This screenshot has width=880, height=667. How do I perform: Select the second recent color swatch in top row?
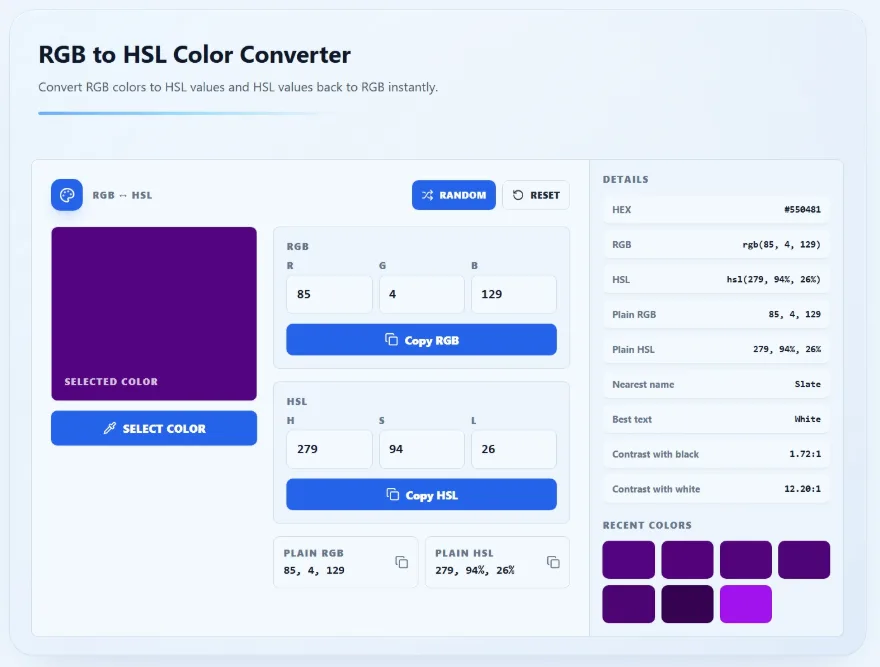(x=687, y=560)
